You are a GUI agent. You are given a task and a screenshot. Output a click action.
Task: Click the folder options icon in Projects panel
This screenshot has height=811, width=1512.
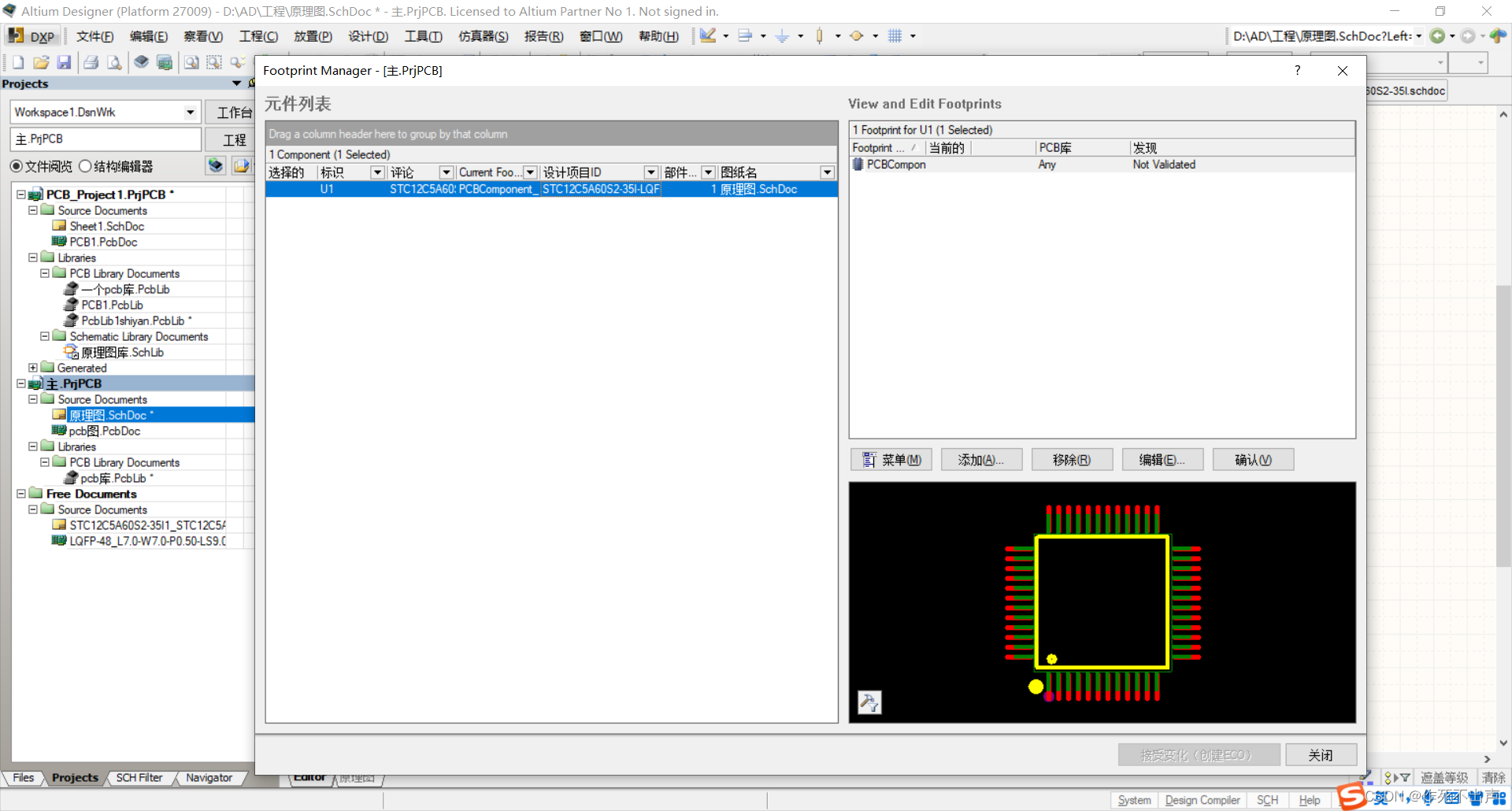241,165
